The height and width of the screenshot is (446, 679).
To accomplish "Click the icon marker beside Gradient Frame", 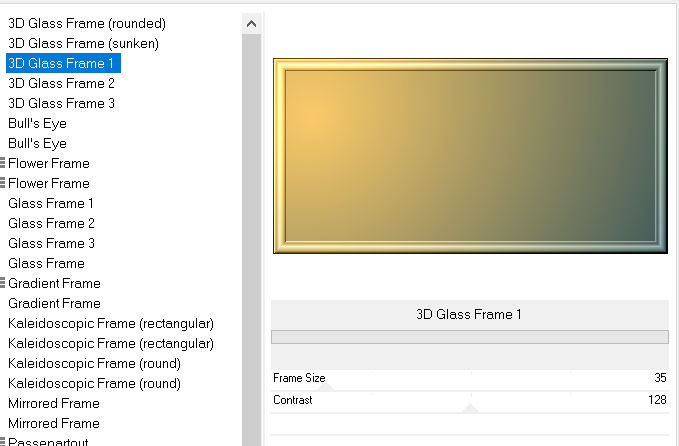I will (4, 283).
